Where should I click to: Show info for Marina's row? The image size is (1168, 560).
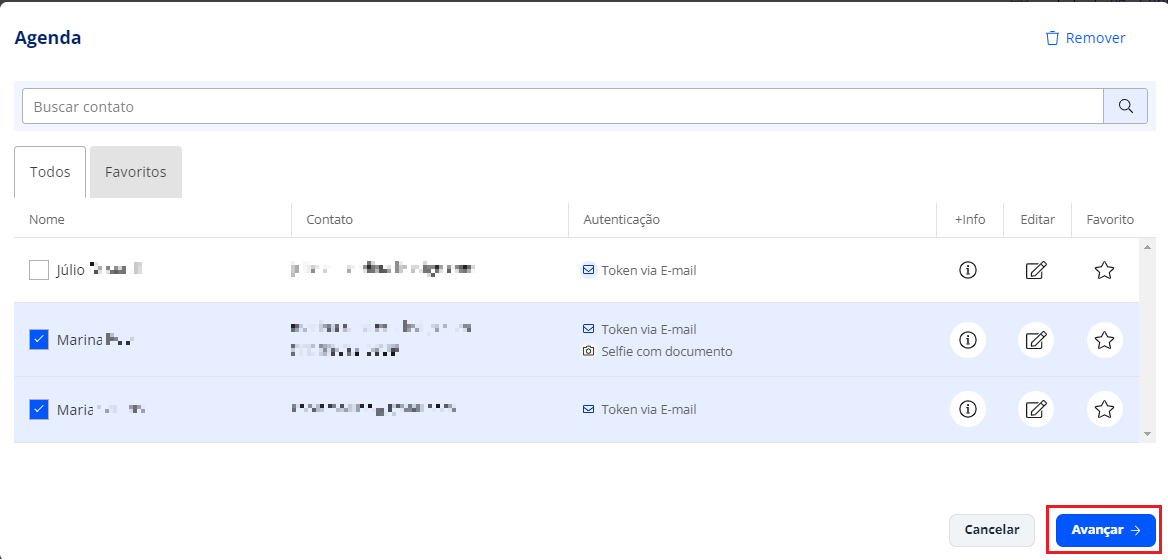968,340
